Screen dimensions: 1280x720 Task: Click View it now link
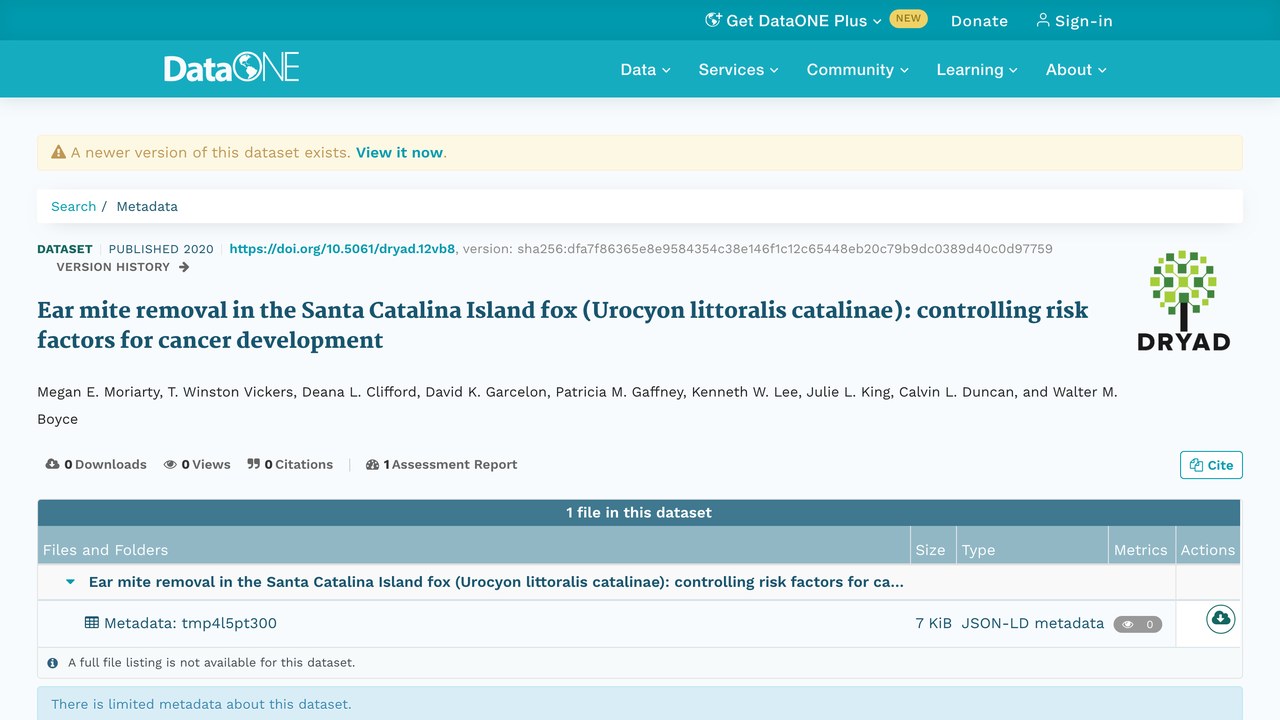[x=399, y=153]
